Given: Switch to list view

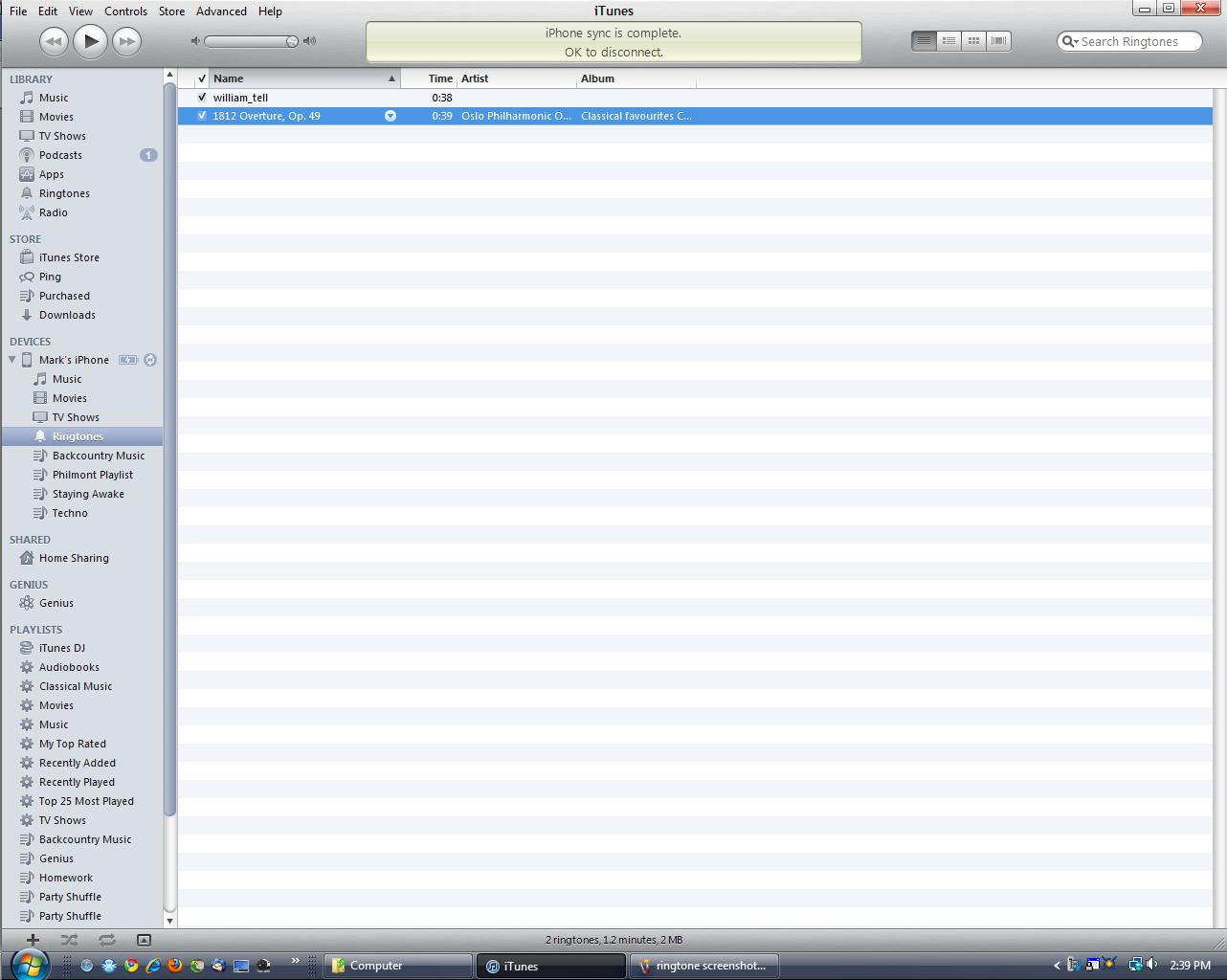Looking at the screenshot, I should click(924, 41).
